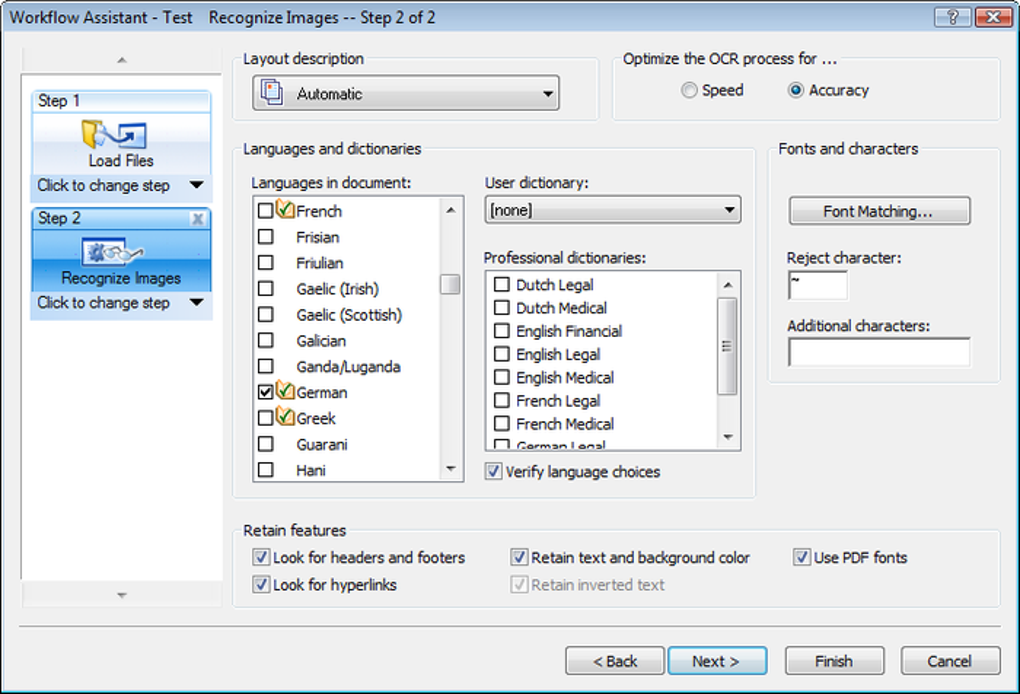Screen dimensions: 1020x694
Task: Open Step 2 Click to change step menu
Action: point(196,302)
